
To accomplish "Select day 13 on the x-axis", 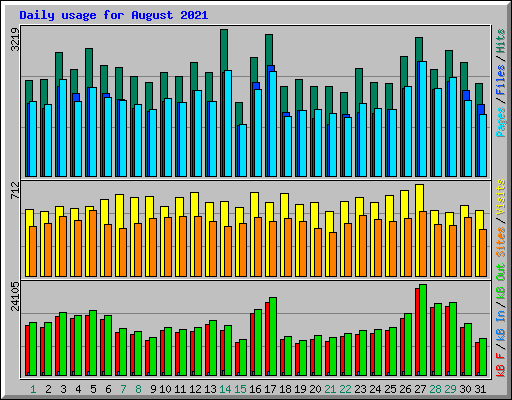I will click(210, 389).
